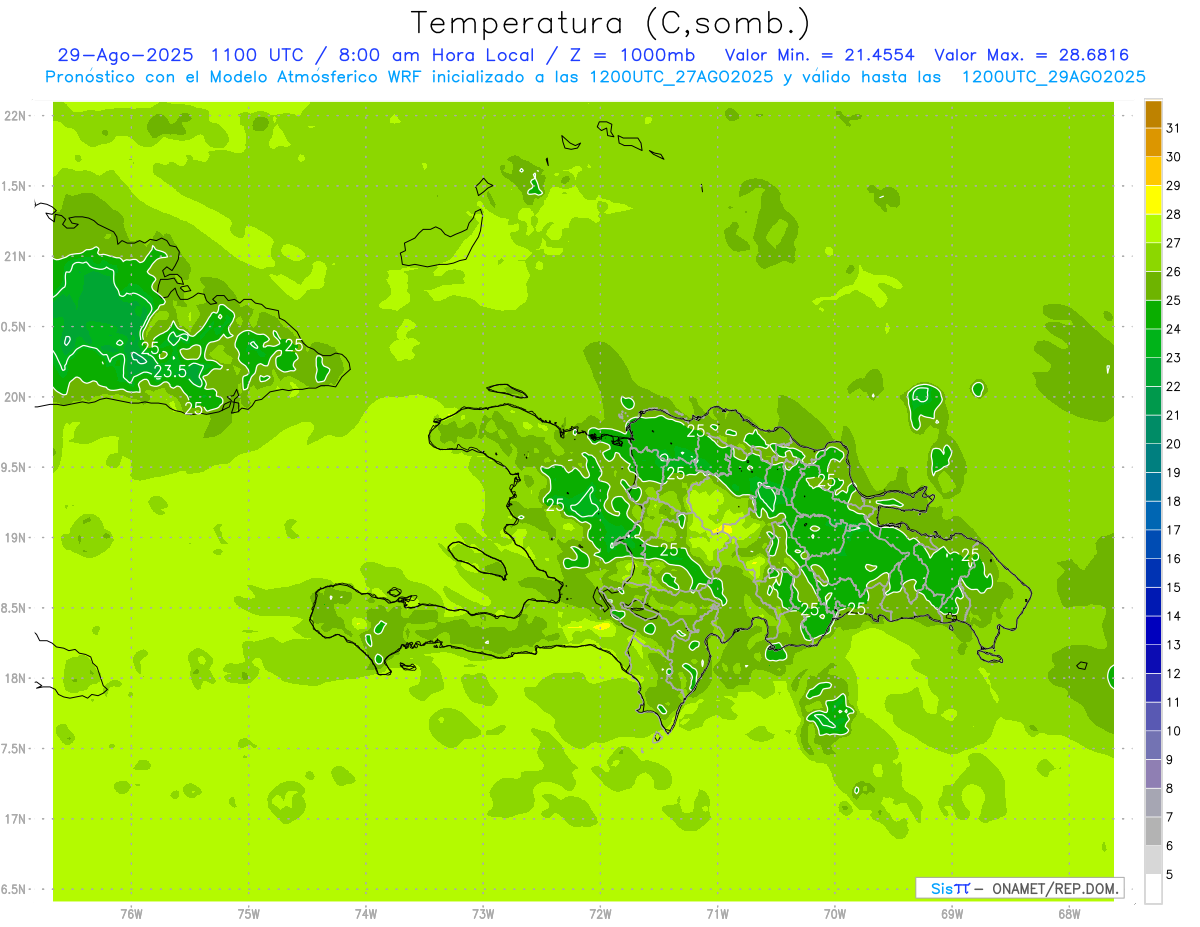The height and width of the screenshot is (927, 1200).
Task: Click the '0.5N' latitude label
Action: [x=15, y=327]
